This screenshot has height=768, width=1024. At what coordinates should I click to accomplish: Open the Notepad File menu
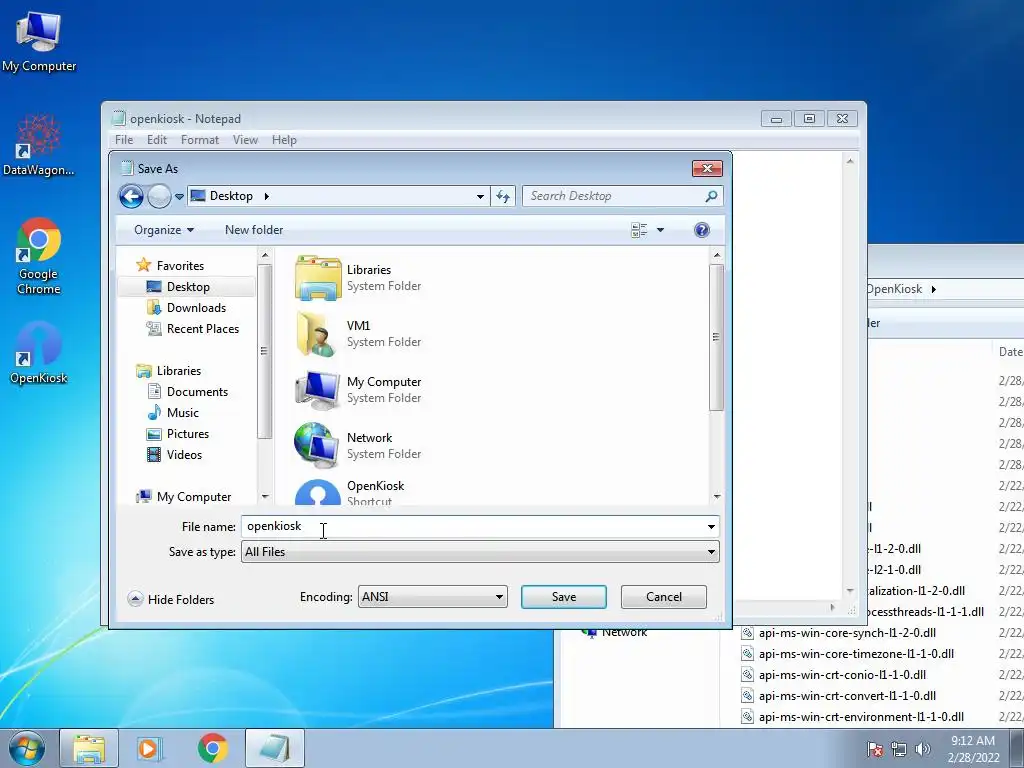coord(124,140)
